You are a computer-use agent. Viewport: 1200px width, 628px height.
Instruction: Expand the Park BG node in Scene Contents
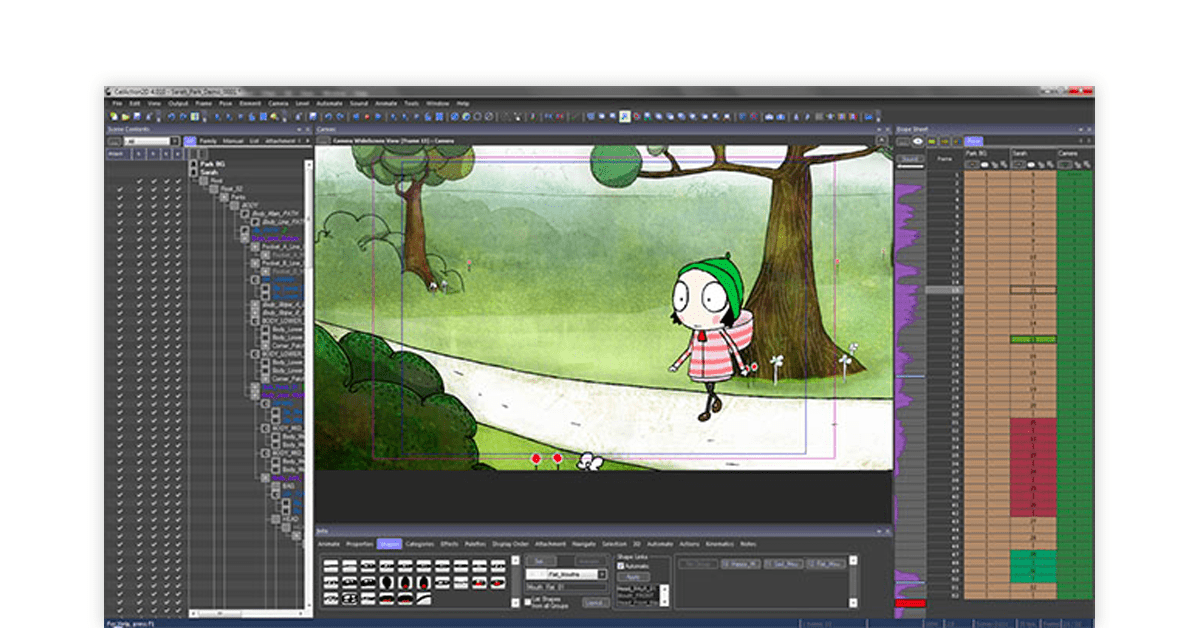pos(194,164)
